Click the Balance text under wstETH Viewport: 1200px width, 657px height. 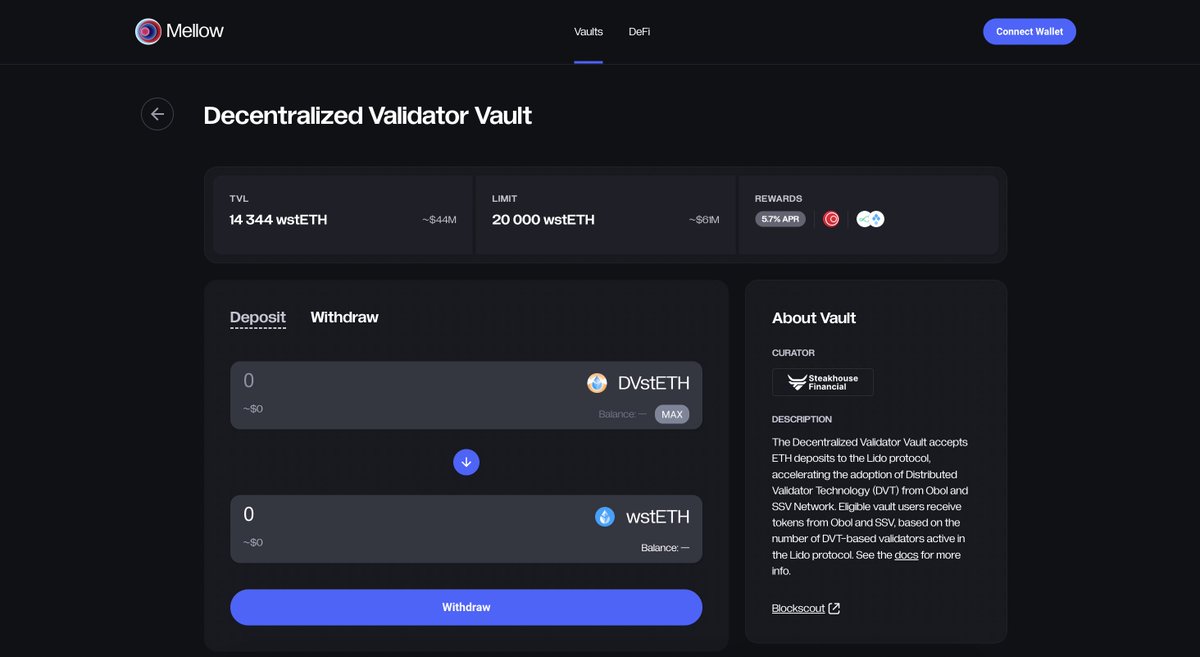coord(665,548)
